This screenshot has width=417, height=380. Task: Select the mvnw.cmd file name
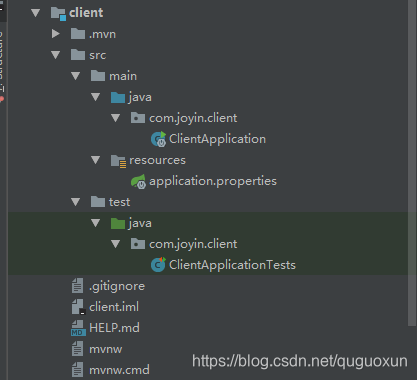[x=119, y=370]
